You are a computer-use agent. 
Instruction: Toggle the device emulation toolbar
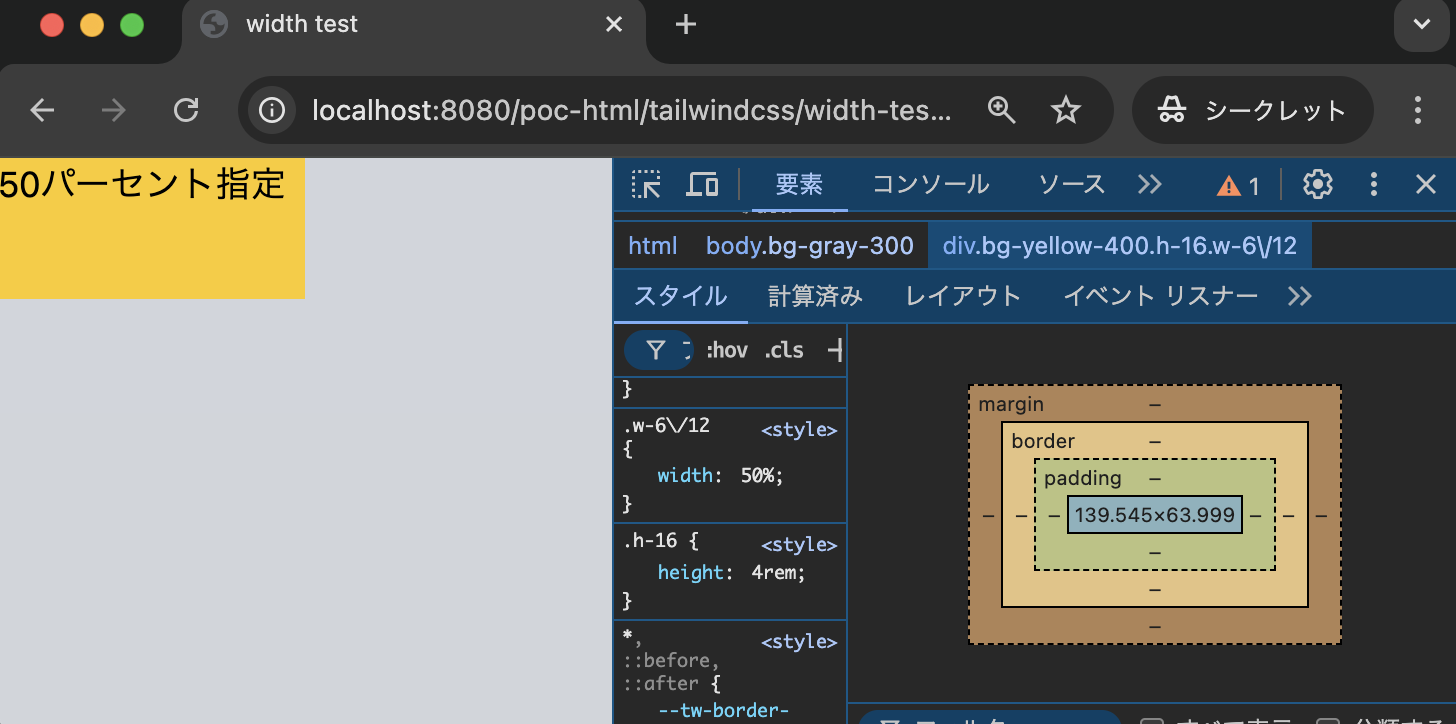coord(702,184)
